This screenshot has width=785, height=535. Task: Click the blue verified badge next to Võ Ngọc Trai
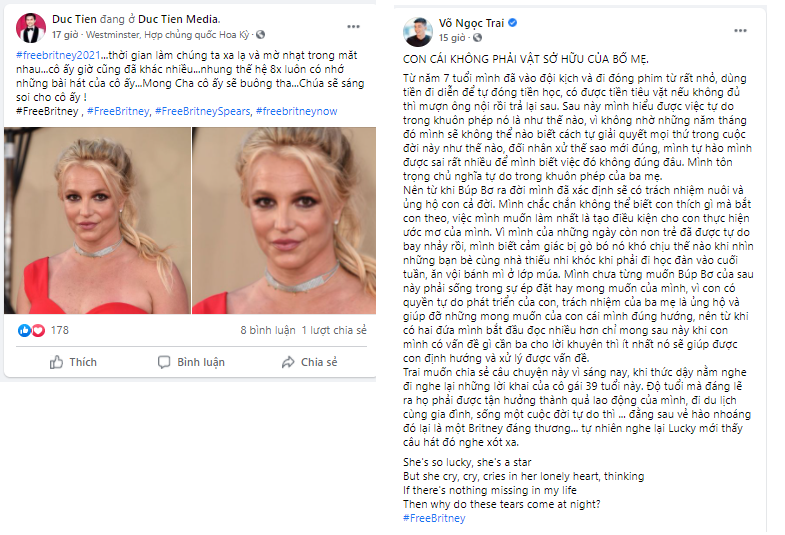[513, 23]
